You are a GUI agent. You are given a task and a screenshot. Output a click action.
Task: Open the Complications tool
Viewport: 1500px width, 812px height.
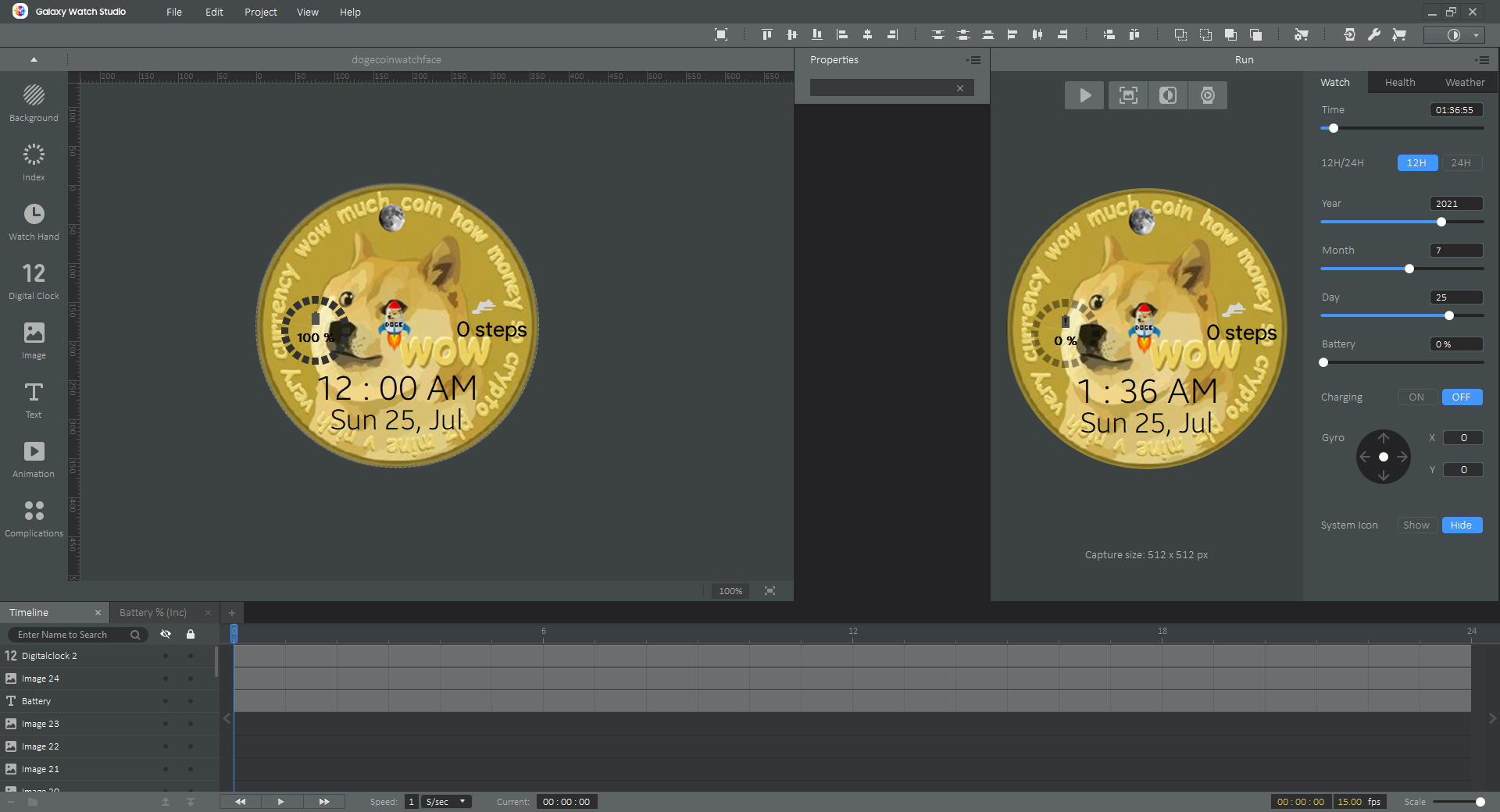[34, 518]
